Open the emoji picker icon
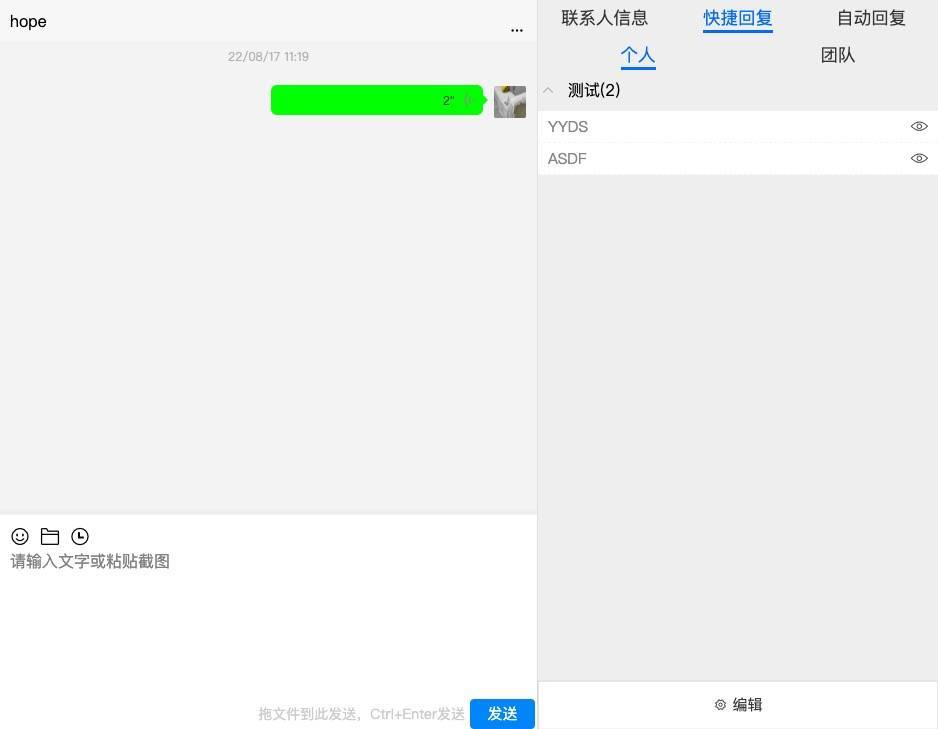The width and height of the screenshot is (938, 729). click(20, 536)
